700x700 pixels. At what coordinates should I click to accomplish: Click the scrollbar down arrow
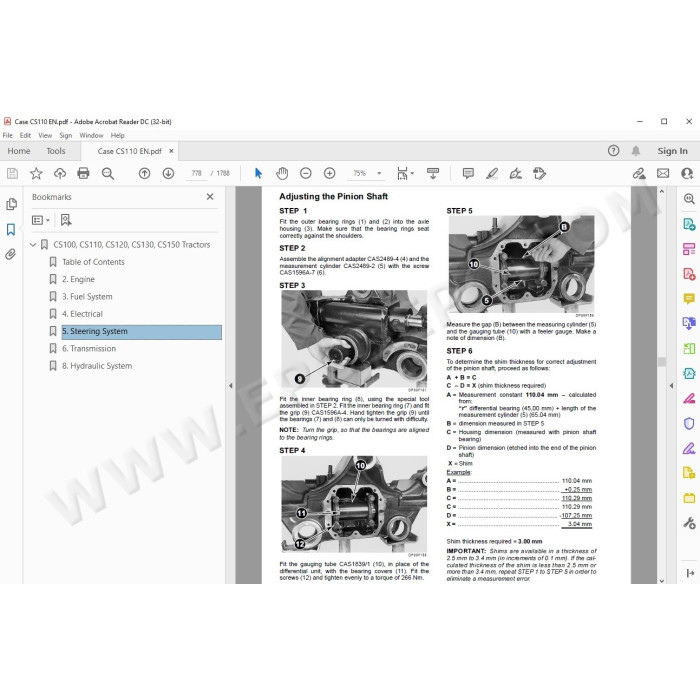point(662,580)
